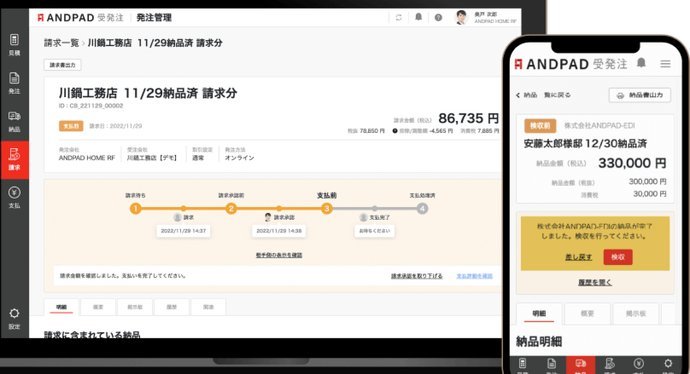Click the 請求書出力 button on laptop

62,65
